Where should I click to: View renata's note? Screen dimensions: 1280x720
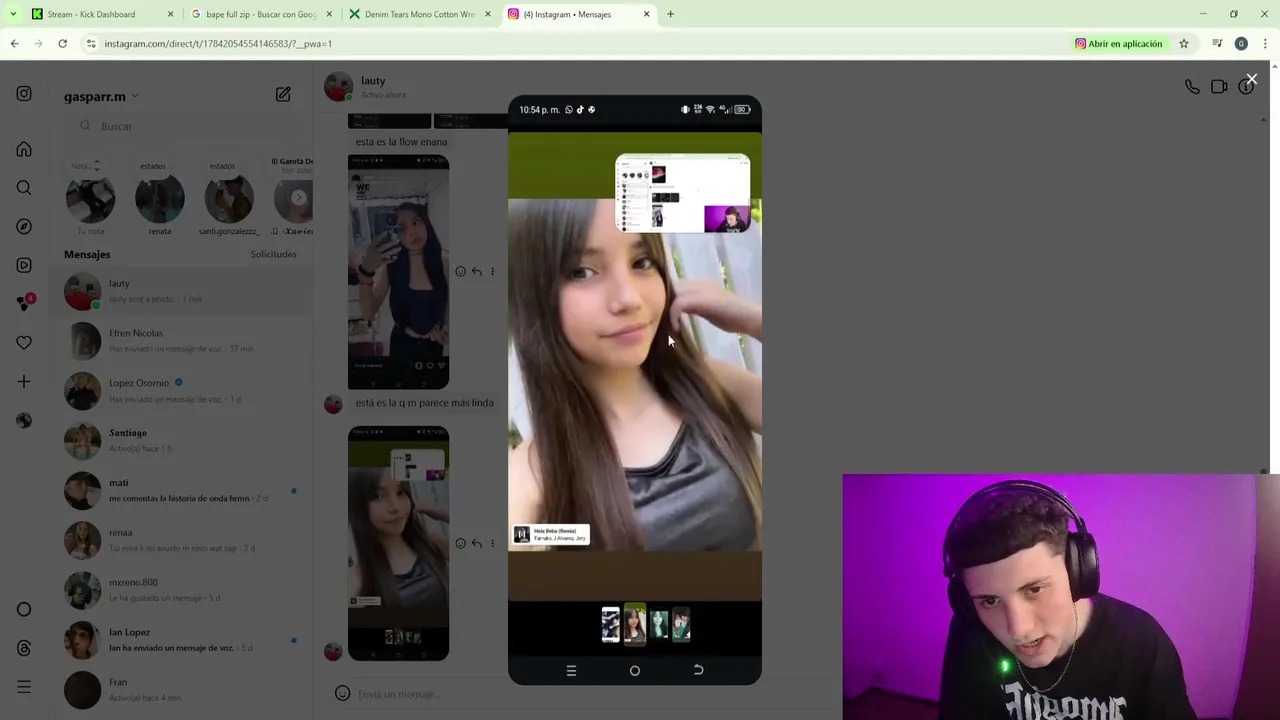(160, 199)
